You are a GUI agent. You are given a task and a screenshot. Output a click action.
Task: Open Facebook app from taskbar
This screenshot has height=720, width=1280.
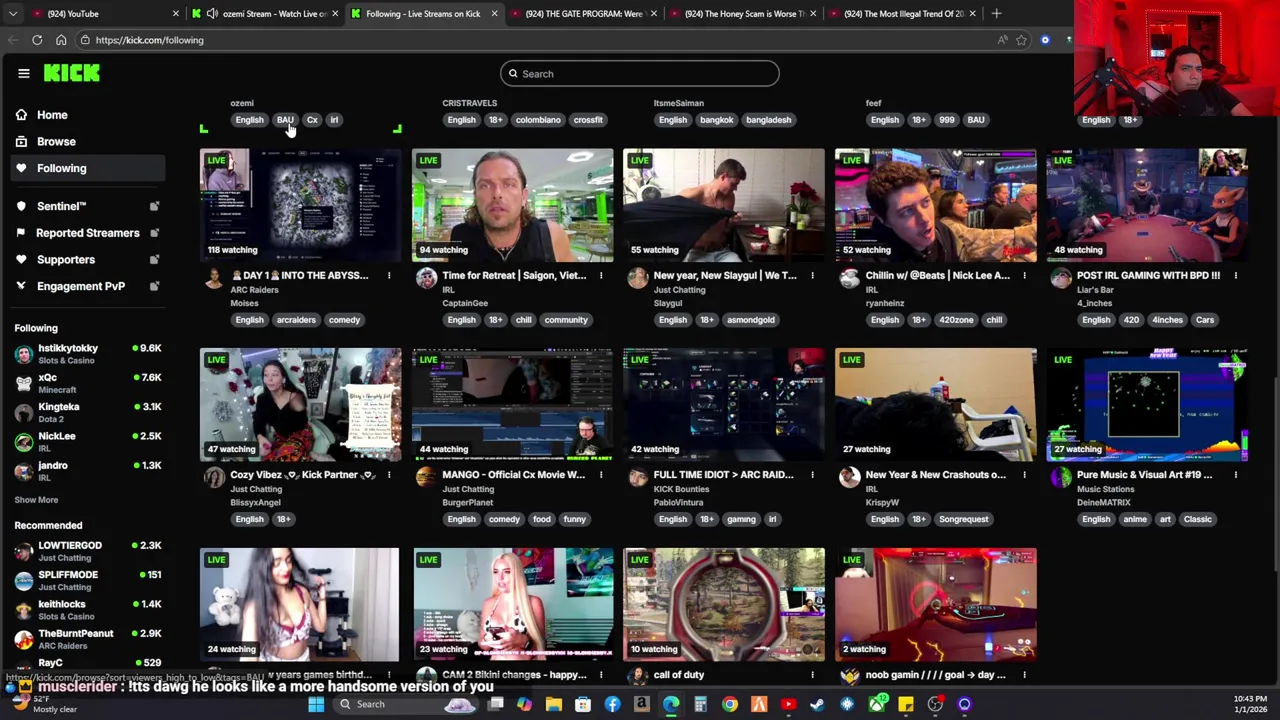[x=612, y=705]
